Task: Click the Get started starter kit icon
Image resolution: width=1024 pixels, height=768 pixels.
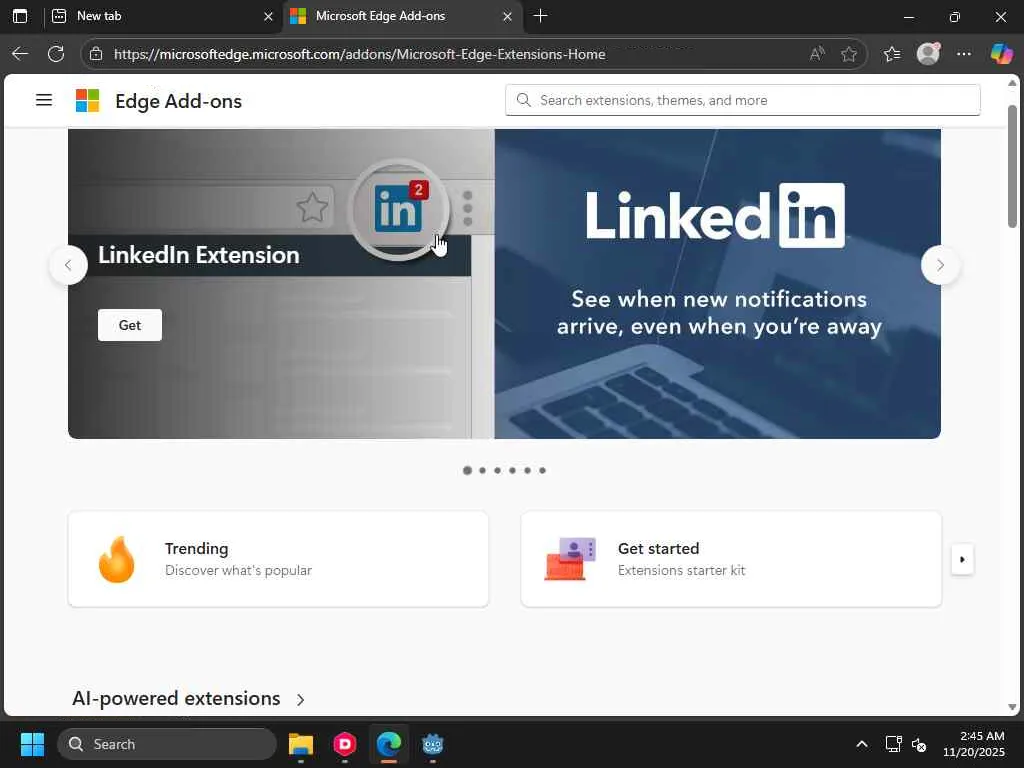Action: (570, 560)
